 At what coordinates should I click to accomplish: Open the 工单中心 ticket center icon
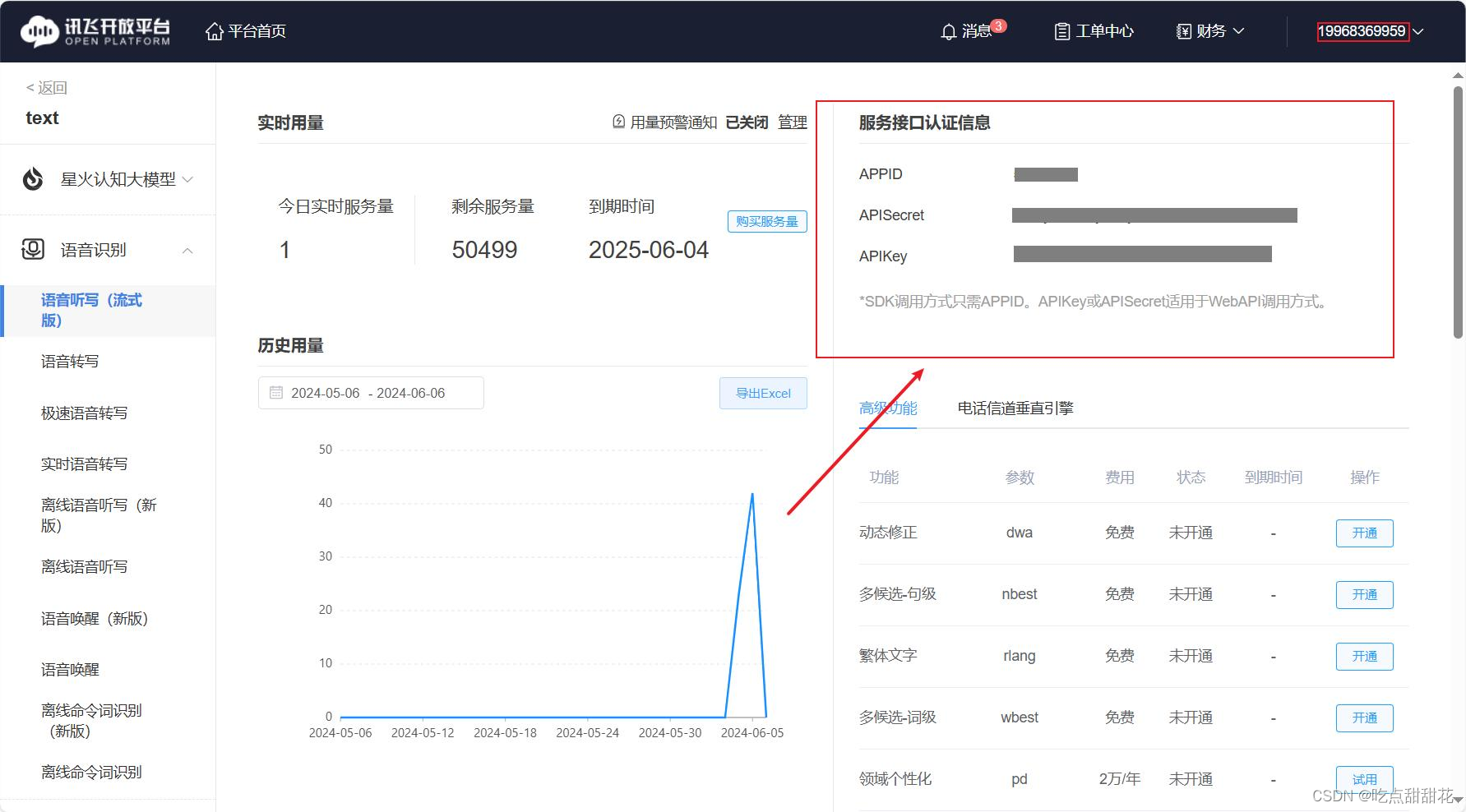[x=1061, y=31]
